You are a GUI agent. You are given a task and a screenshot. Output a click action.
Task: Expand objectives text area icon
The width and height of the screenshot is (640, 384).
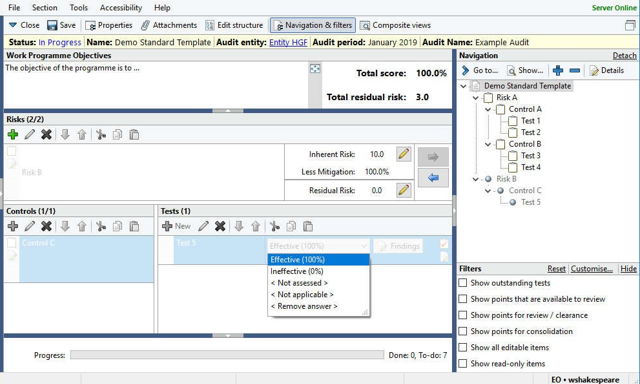[x=315, y=69]
